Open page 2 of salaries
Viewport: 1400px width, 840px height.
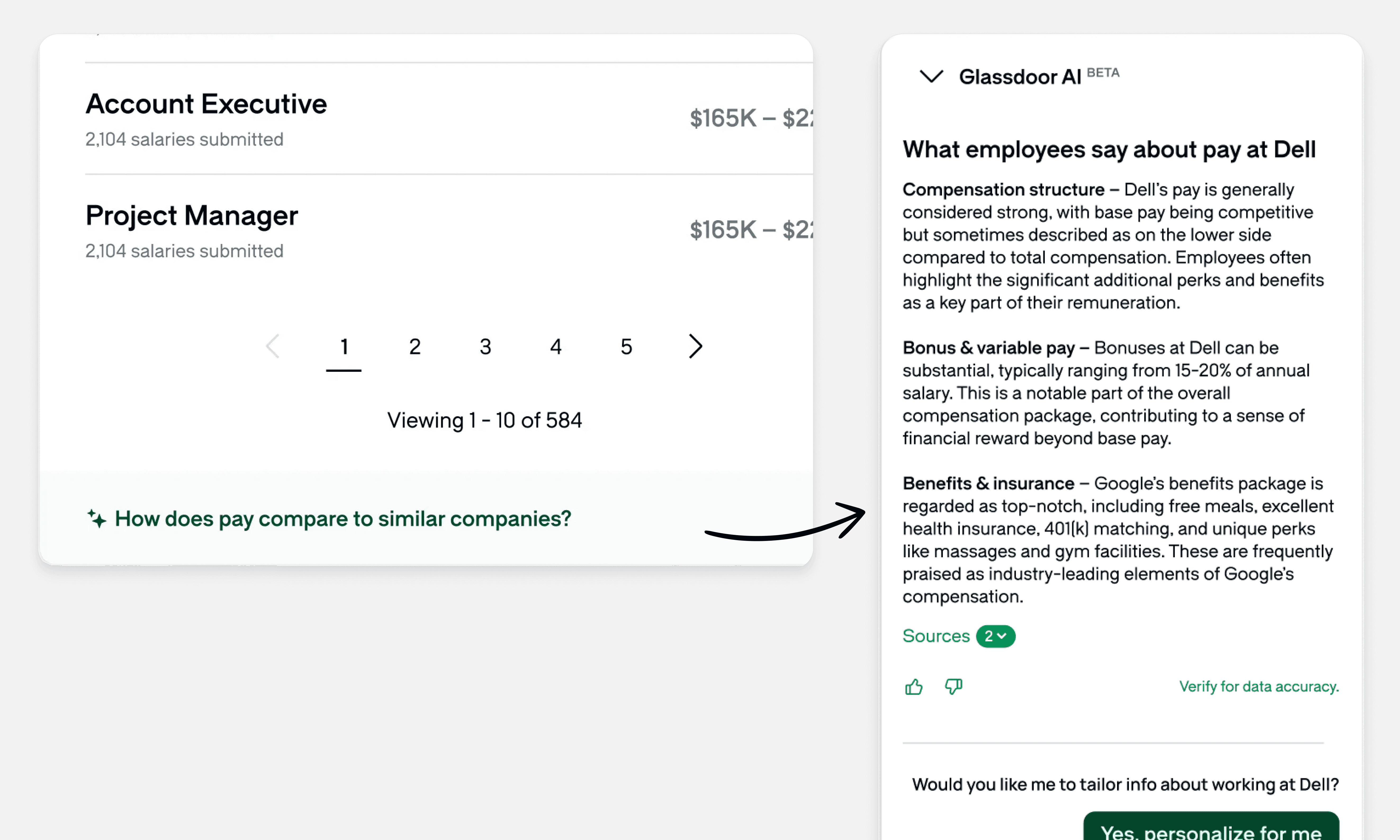415,346
